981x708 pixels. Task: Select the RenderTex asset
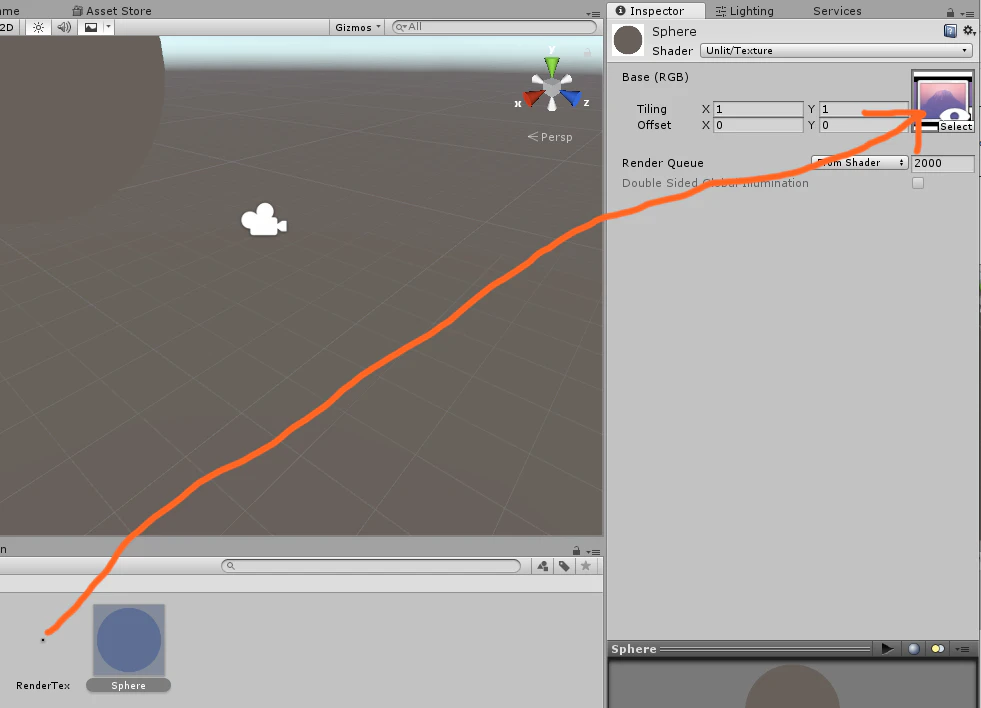pos(43,648)
